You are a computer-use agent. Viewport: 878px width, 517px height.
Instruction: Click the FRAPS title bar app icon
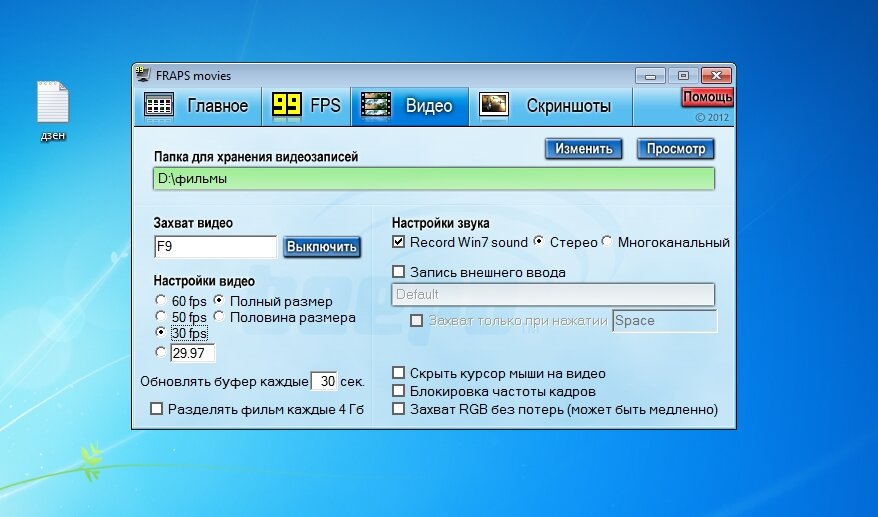click(143, 74)
